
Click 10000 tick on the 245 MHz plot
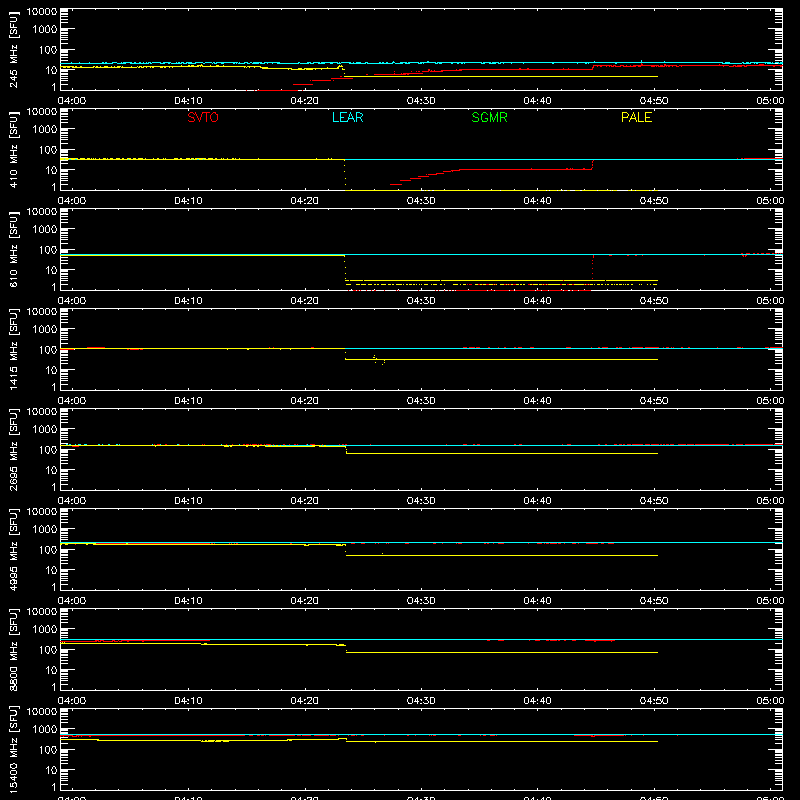[42, 12]
